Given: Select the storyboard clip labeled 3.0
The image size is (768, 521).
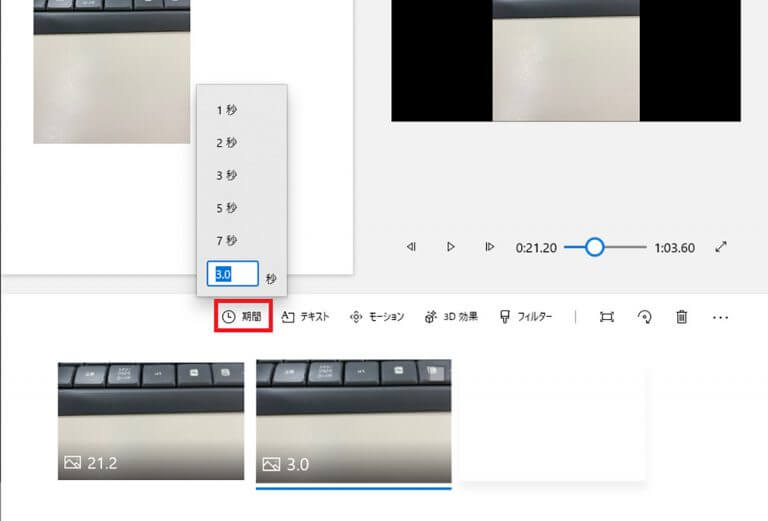Looking at the screenshot, I should click(x=354, y=421).
